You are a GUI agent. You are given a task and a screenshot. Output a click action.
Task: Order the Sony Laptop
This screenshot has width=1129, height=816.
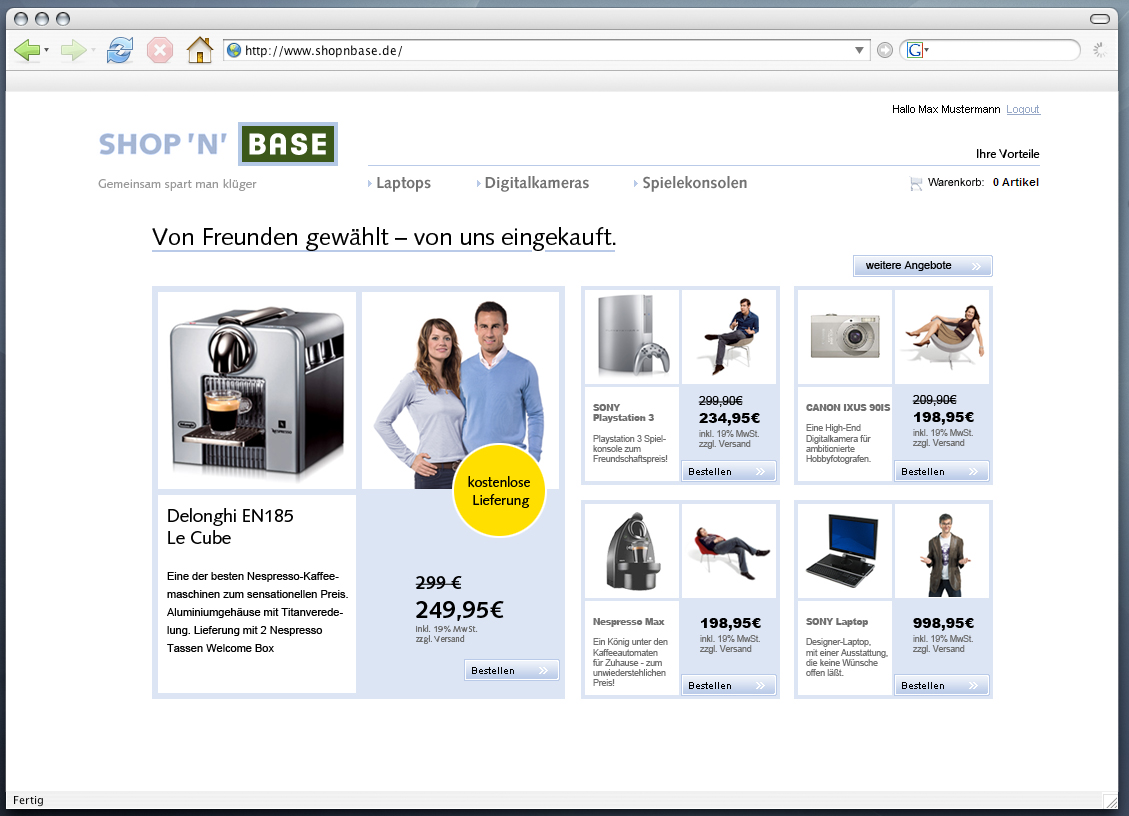coord(942,686)
